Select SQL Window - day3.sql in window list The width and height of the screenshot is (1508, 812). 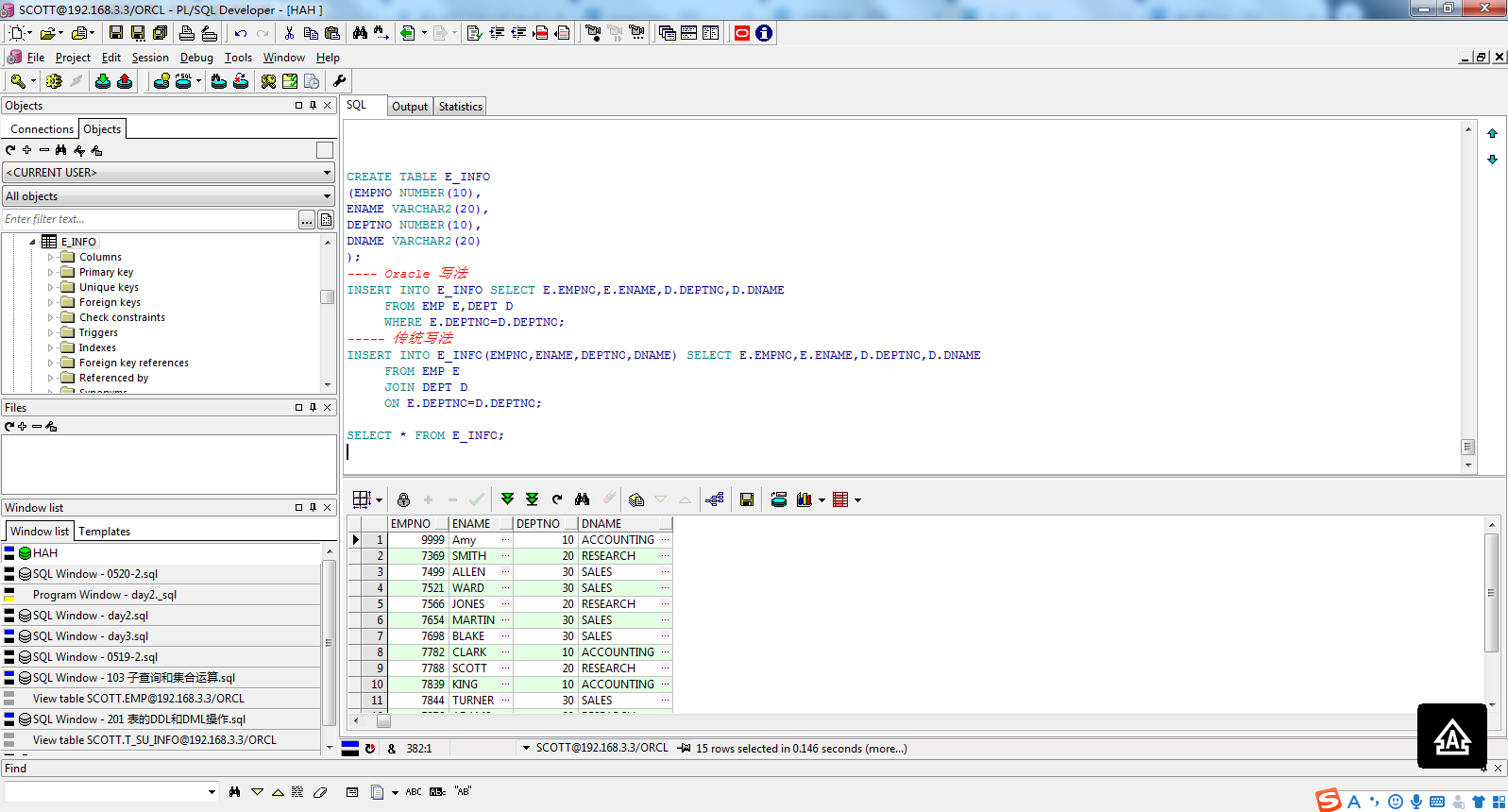90,636
